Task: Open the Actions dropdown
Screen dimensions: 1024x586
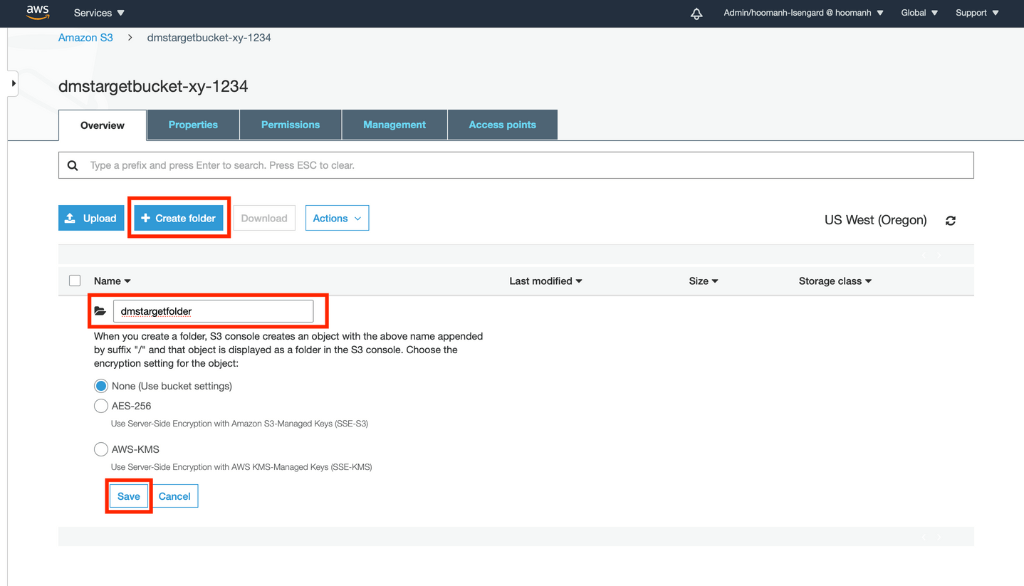Action: click(x=336, y=218)
